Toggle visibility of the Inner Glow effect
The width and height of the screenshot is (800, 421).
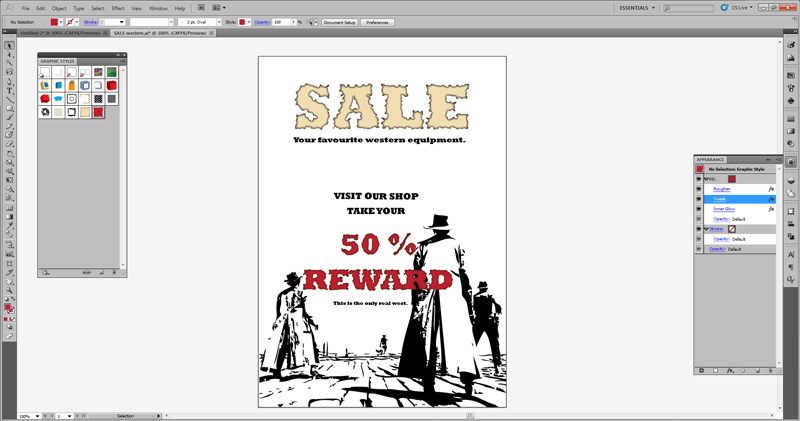tap(699, 209)
